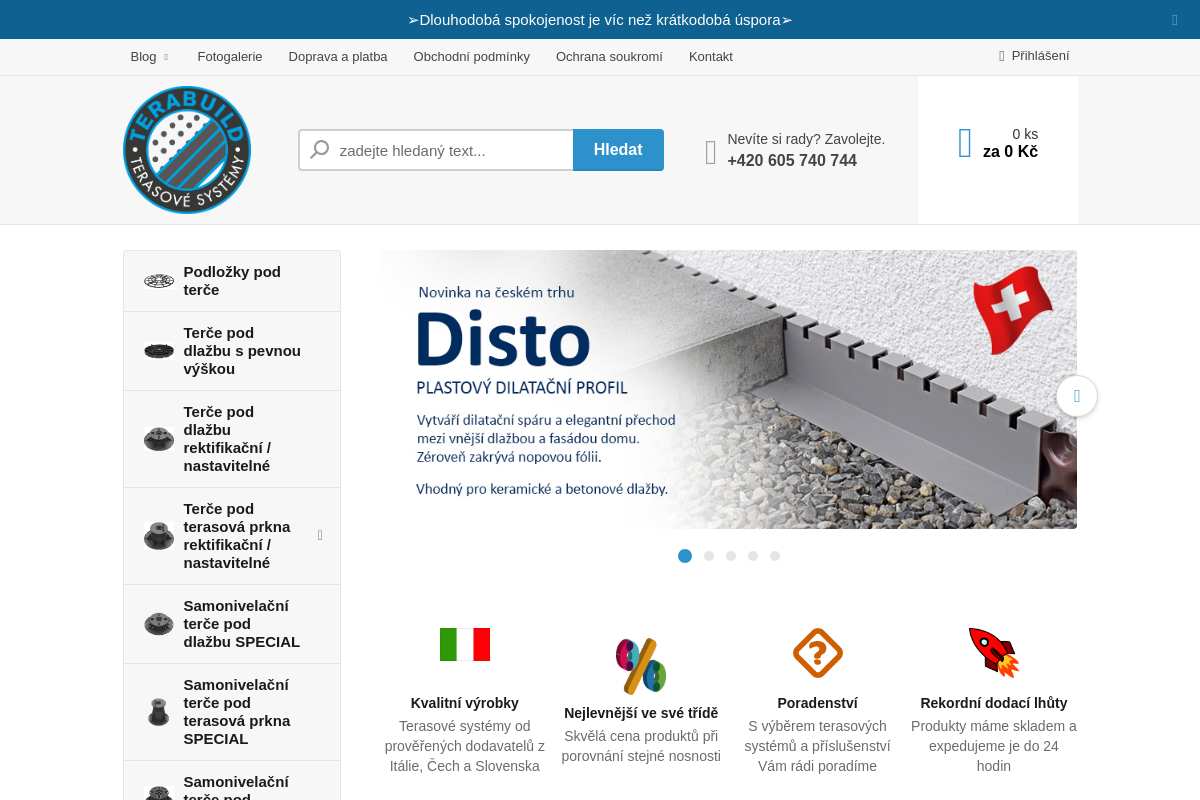Click the red rocket icon
This screenshot has height=800, width=1200.
pyautogui.click(x=994, y=653)
